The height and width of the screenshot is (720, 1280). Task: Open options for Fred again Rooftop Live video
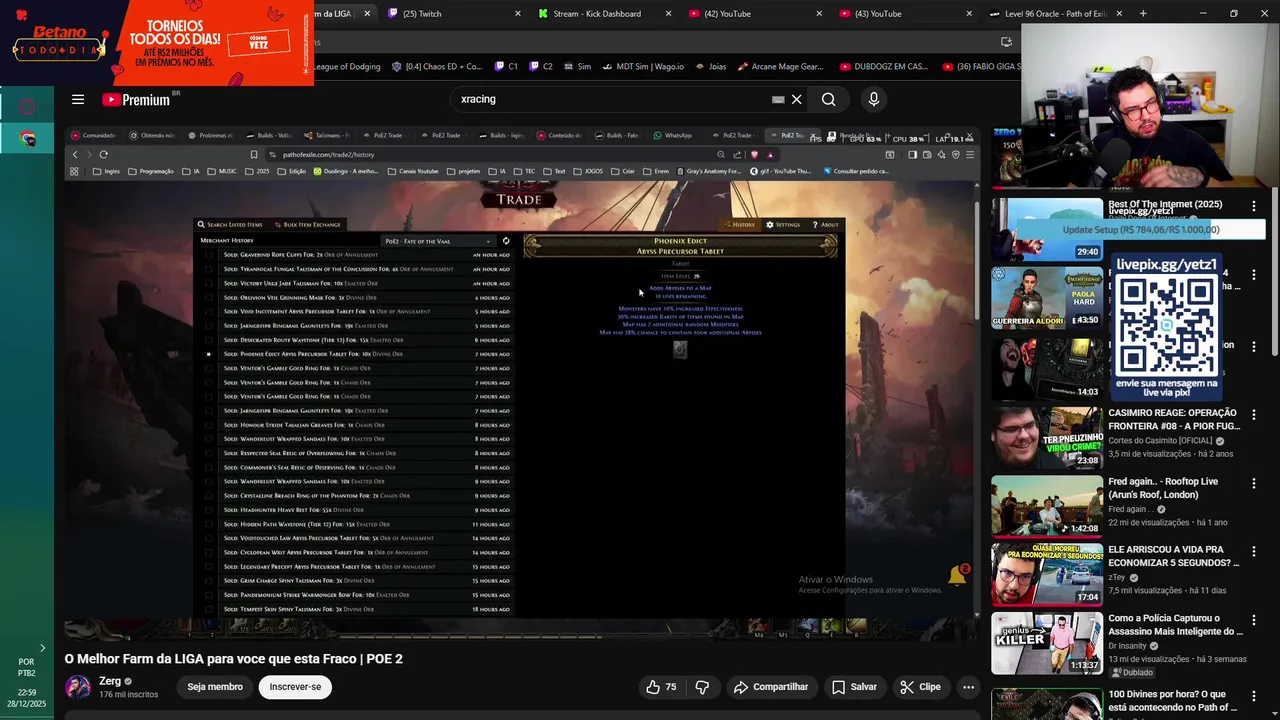tap(1254, 483)
